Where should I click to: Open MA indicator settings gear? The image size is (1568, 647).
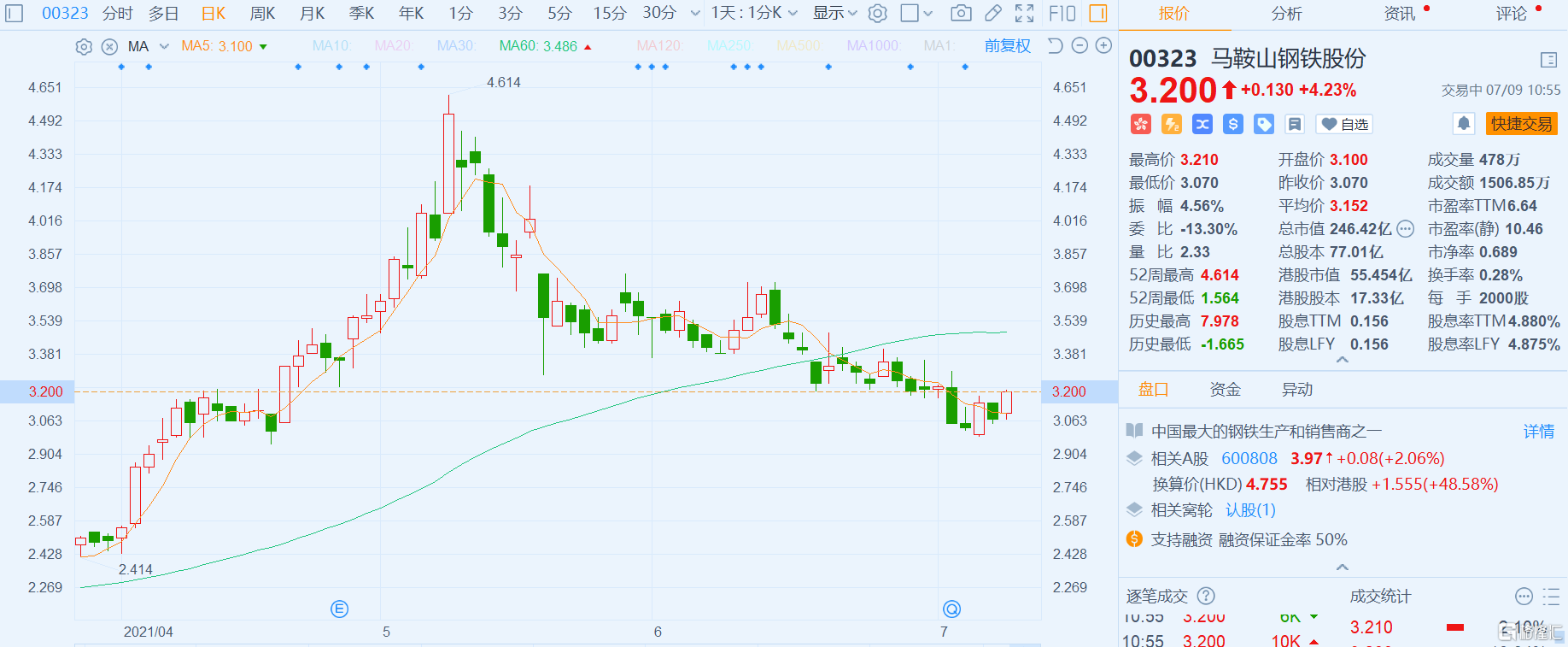84,47
